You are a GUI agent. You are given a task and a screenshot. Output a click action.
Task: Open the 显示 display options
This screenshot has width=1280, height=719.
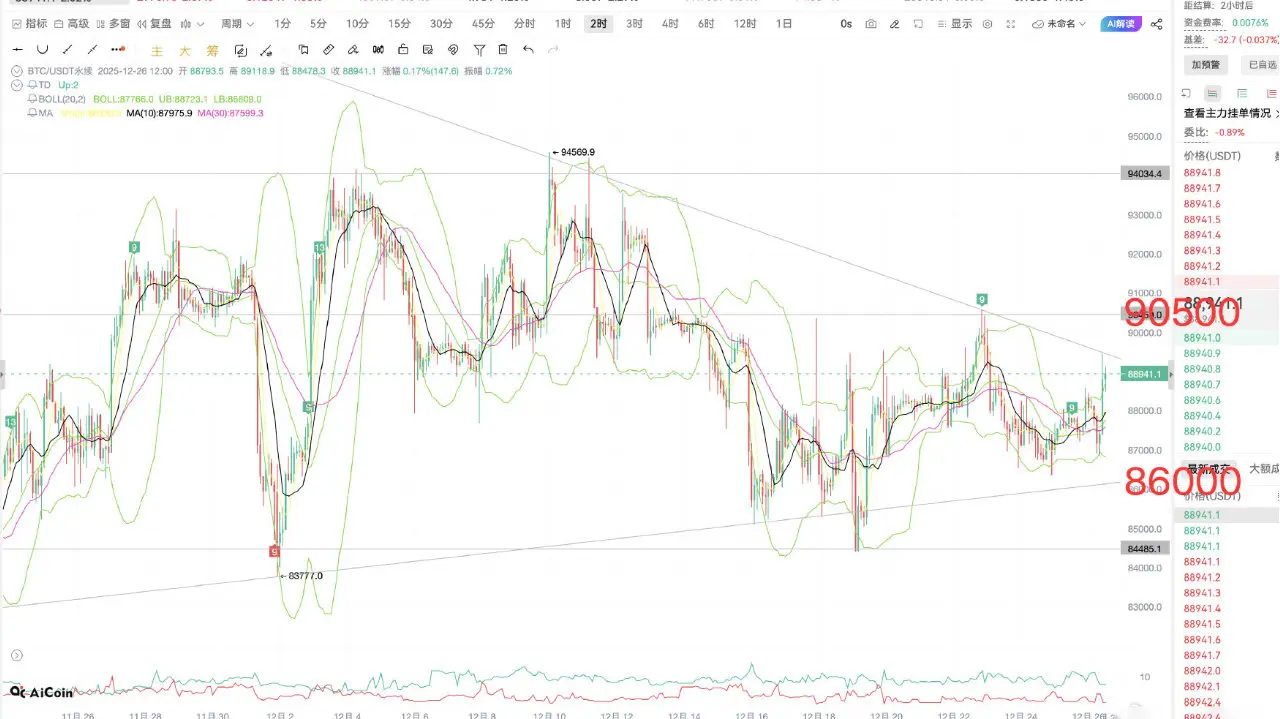[x=954, y=24]
